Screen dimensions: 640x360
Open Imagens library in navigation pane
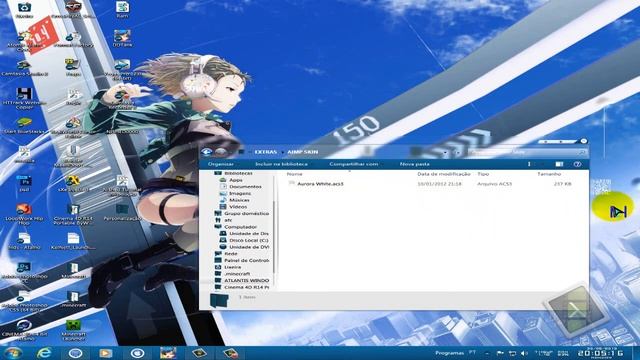click(240, 193)
